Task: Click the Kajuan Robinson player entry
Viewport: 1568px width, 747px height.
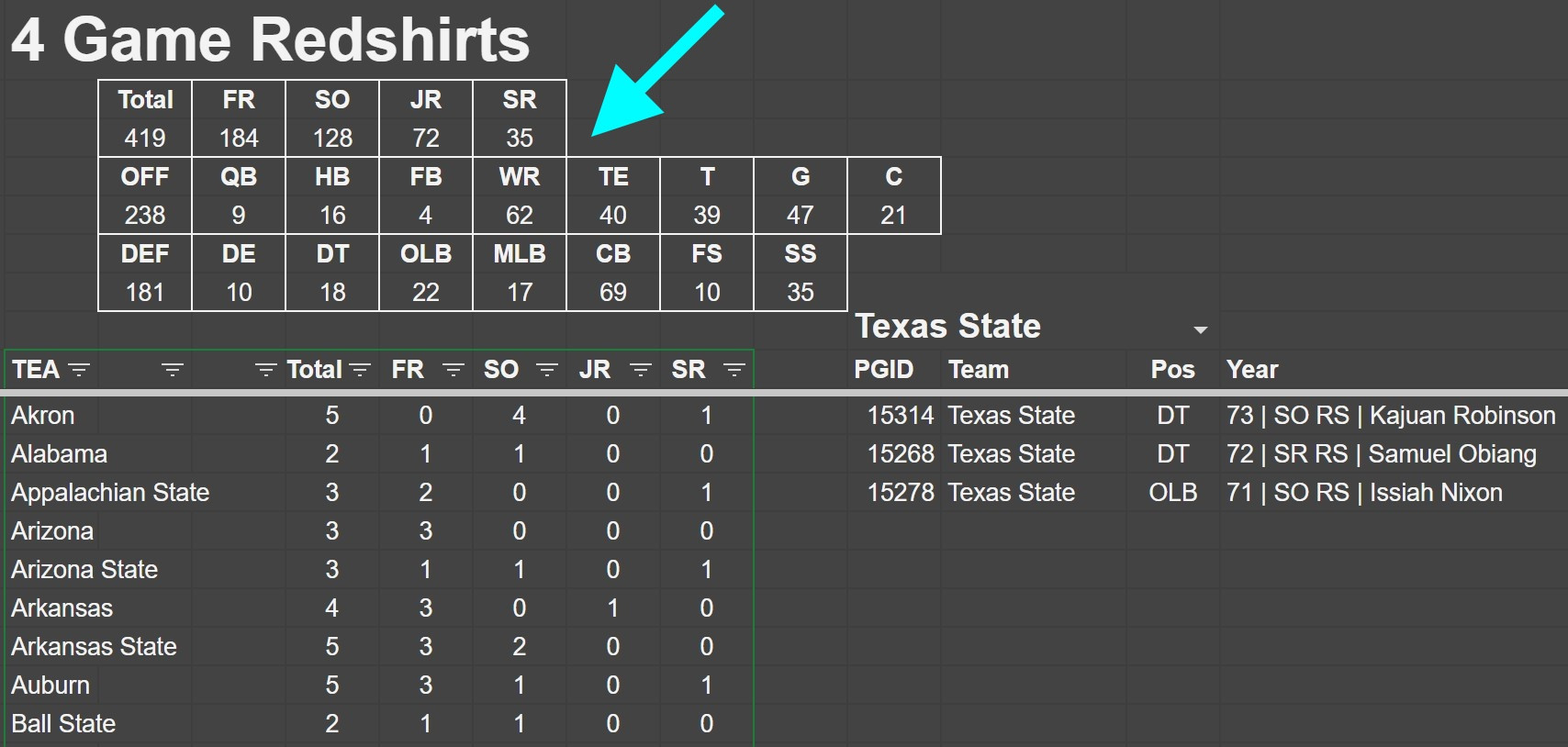Action: tap(1390, 416)
